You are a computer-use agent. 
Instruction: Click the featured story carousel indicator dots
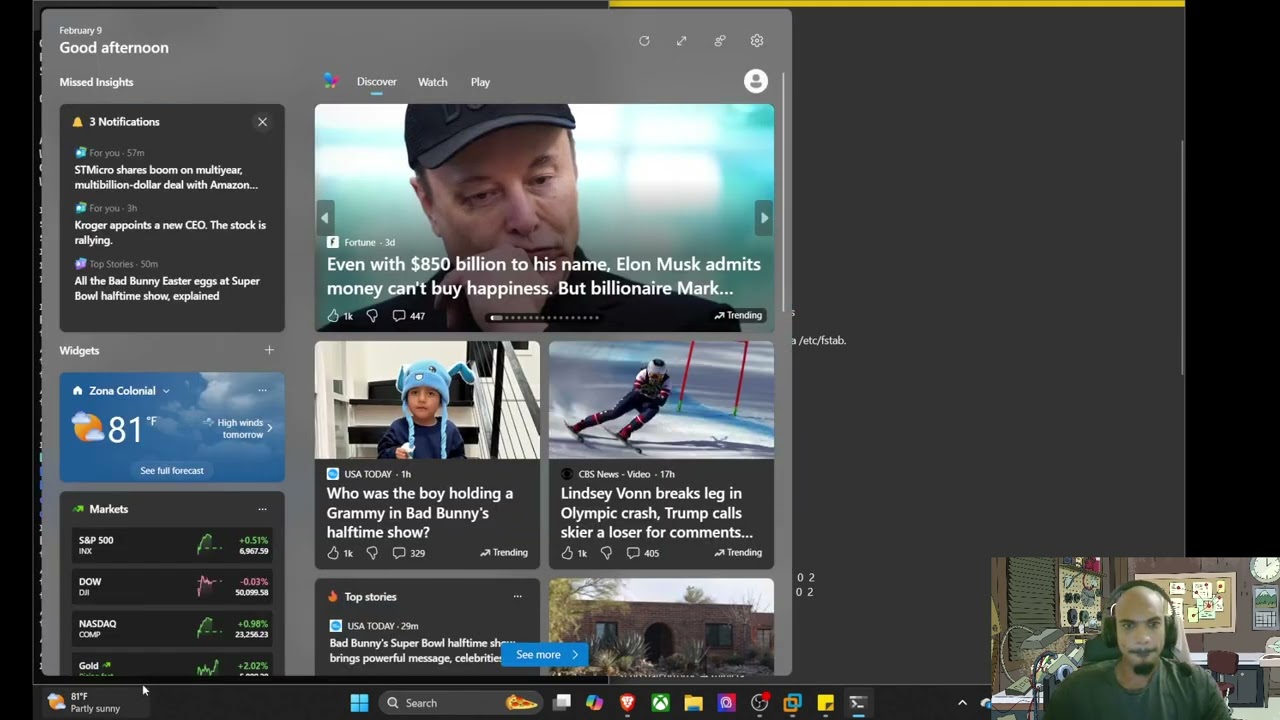(x=544, y=317)
